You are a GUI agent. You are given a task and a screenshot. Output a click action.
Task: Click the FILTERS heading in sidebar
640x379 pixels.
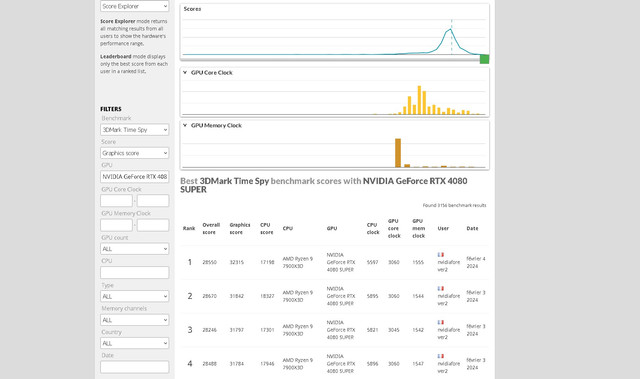pos(111,109)
